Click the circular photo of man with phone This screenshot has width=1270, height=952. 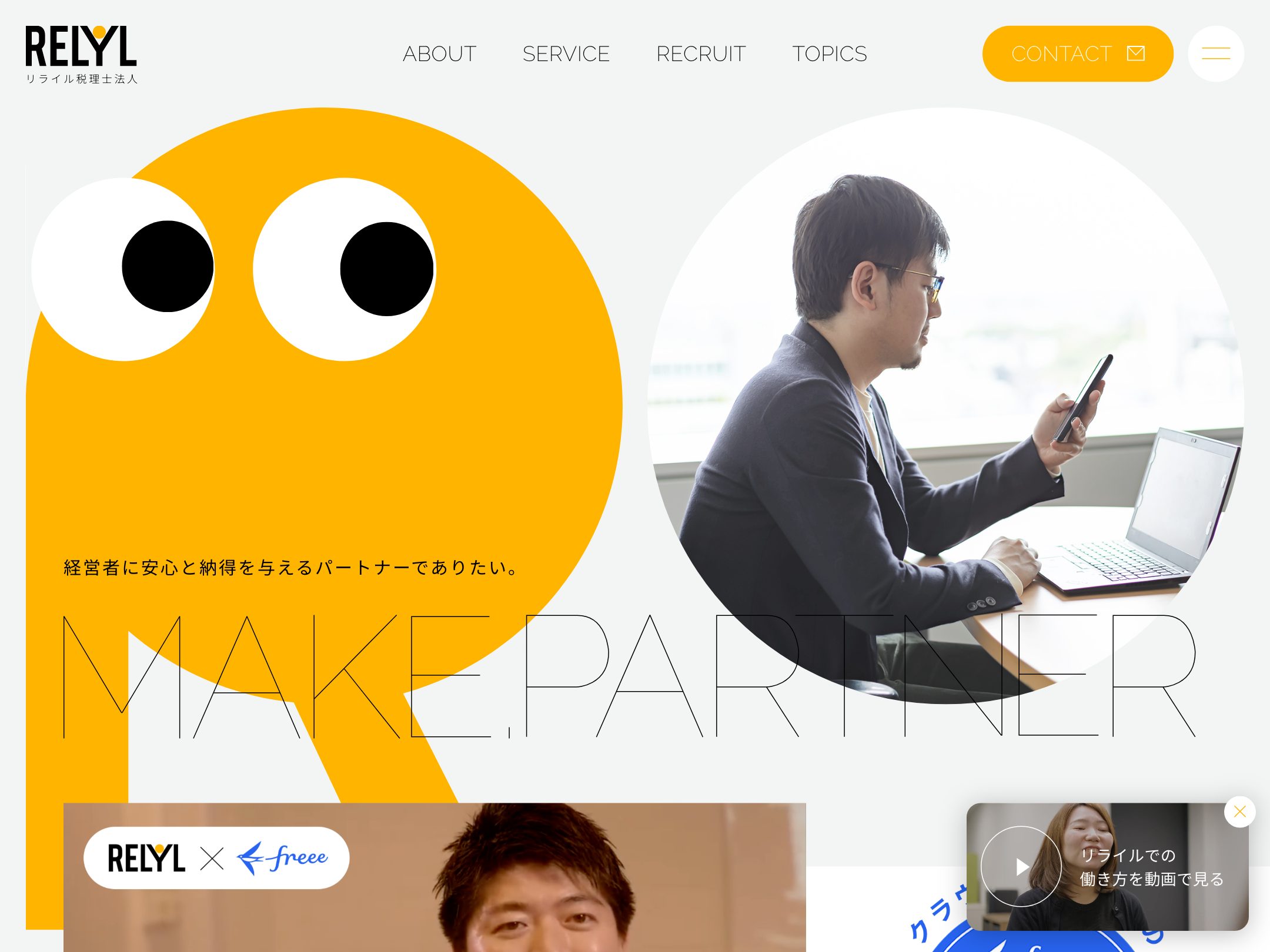945,405
